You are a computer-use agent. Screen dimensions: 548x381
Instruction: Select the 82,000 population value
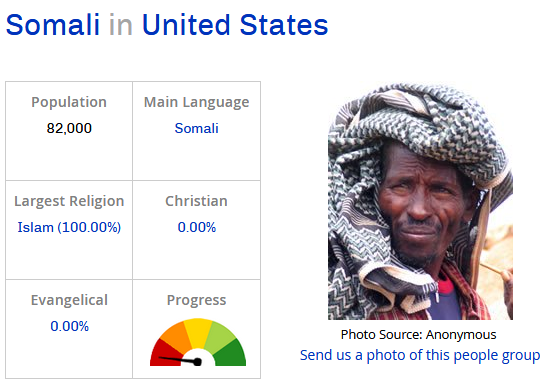coord(69,128)
